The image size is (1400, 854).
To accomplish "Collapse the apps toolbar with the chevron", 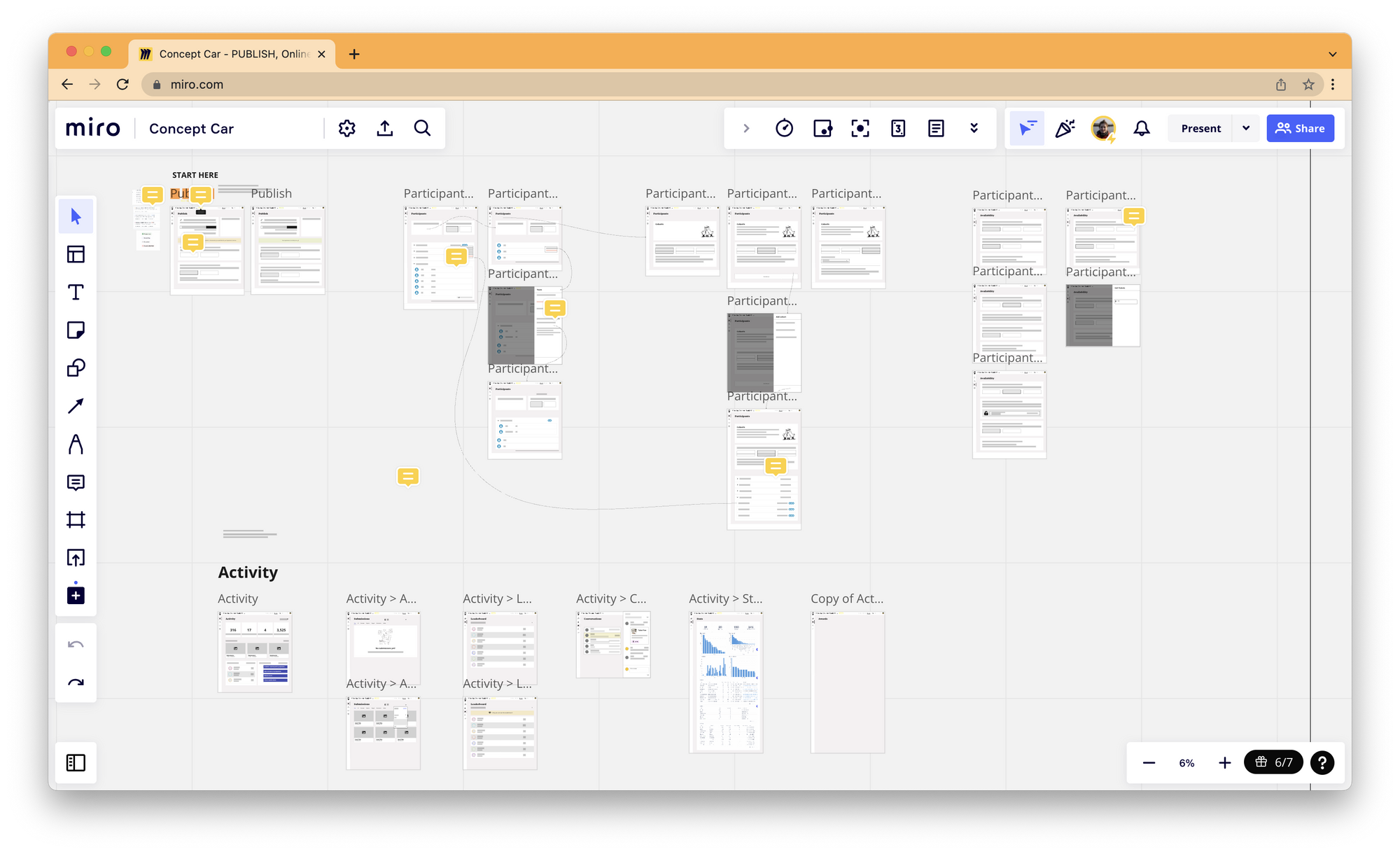I will pos(746,128).
